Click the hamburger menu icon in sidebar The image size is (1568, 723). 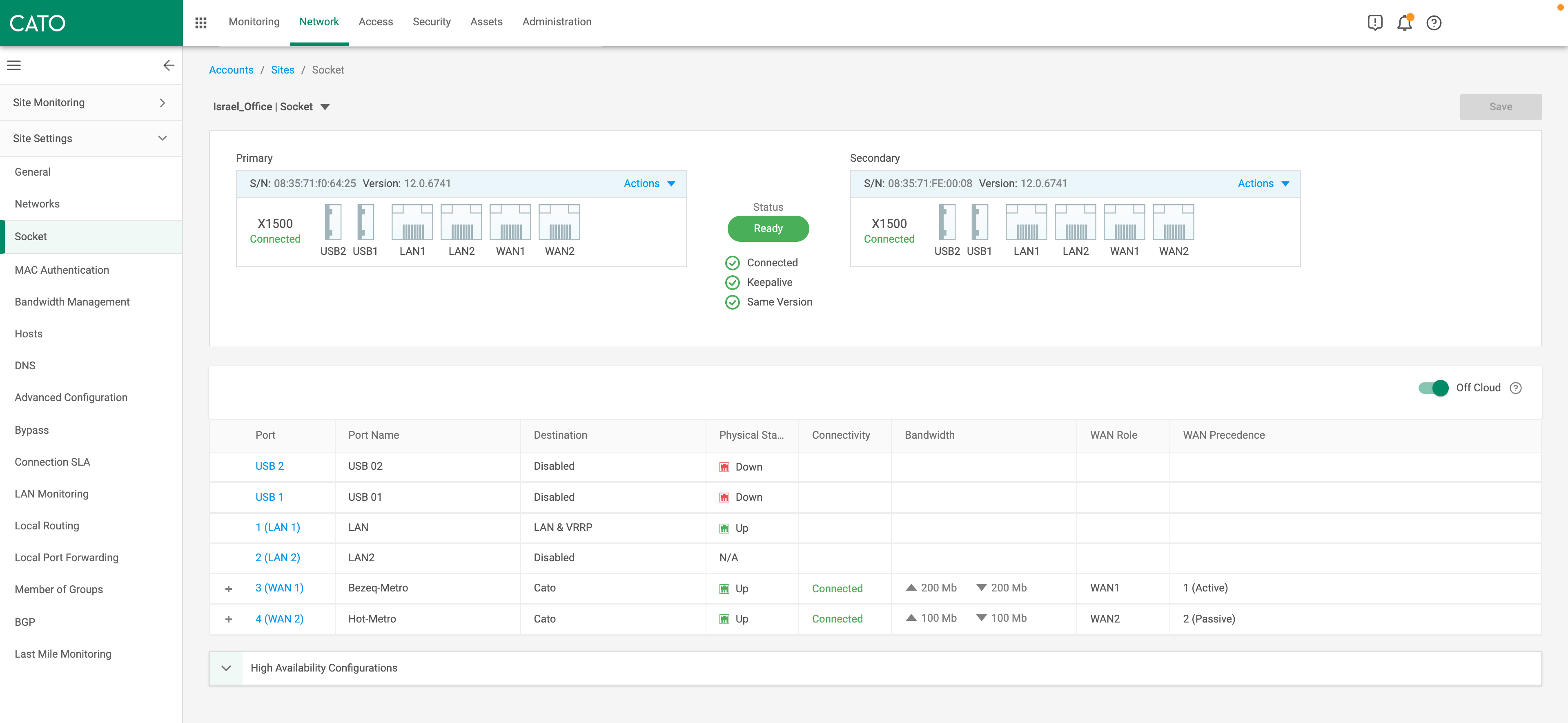14,65
